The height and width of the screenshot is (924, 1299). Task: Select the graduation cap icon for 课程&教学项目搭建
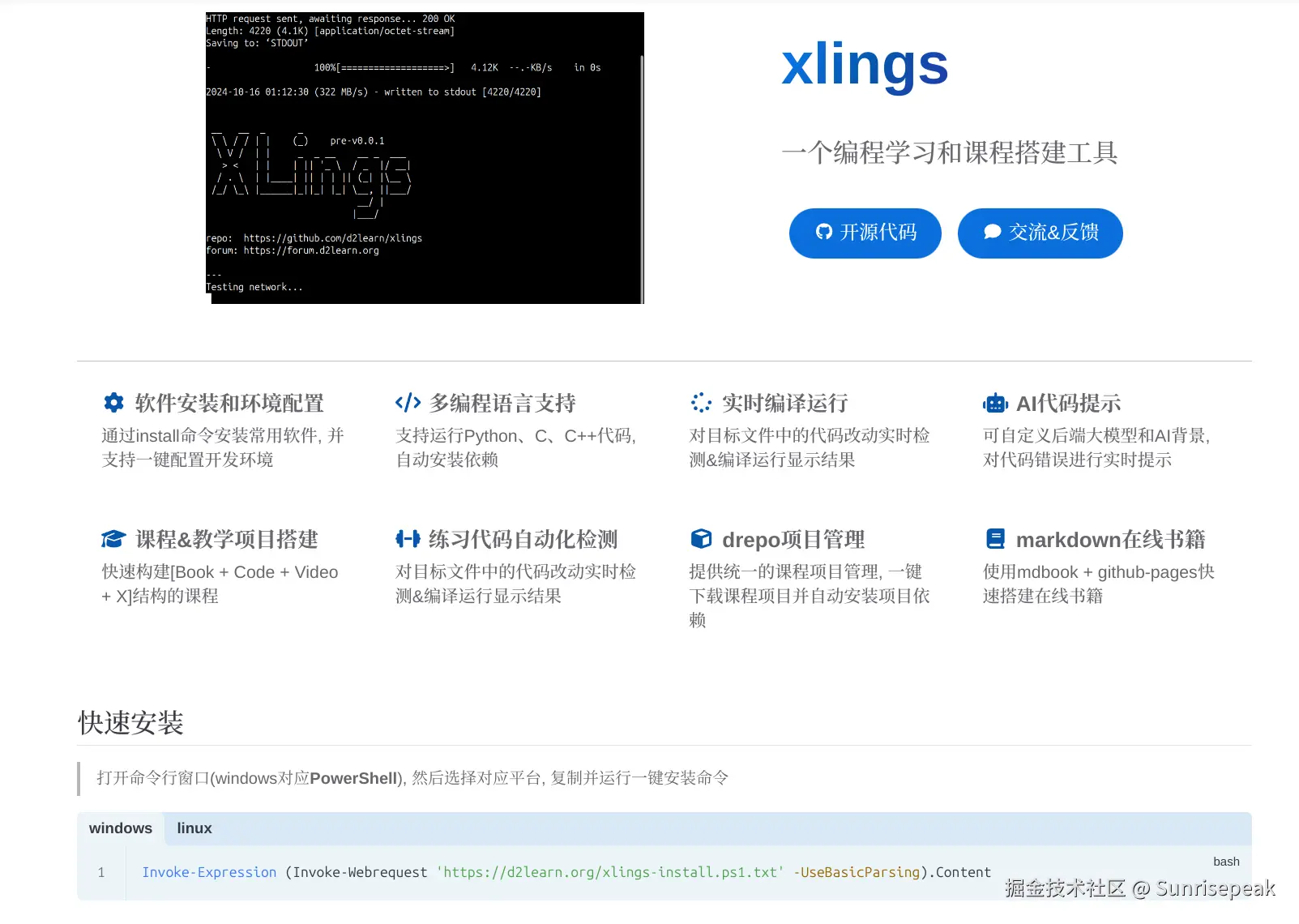click(x=113, y=538)
